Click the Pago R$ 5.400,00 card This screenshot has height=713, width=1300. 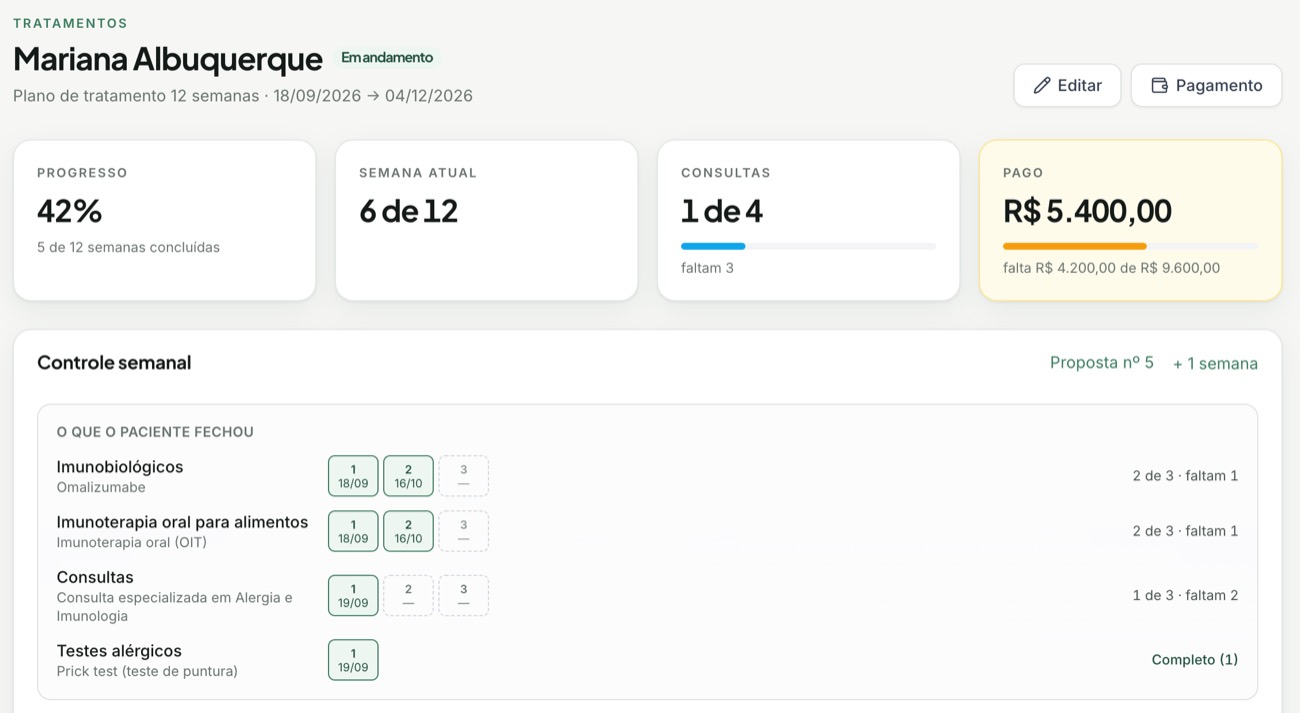[x=1131, y=220]
